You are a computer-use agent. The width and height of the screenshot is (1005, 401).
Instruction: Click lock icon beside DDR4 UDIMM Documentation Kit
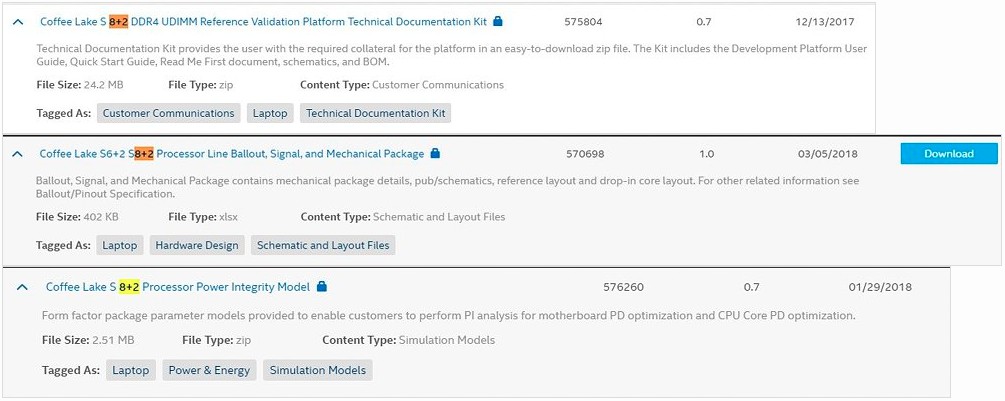[x=498, y=21]
